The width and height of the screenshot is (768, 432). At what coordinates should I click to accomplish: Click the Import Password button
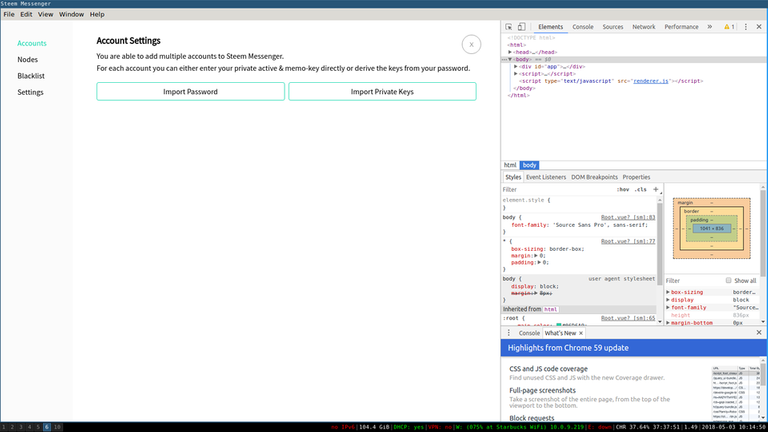coord(191,92)
